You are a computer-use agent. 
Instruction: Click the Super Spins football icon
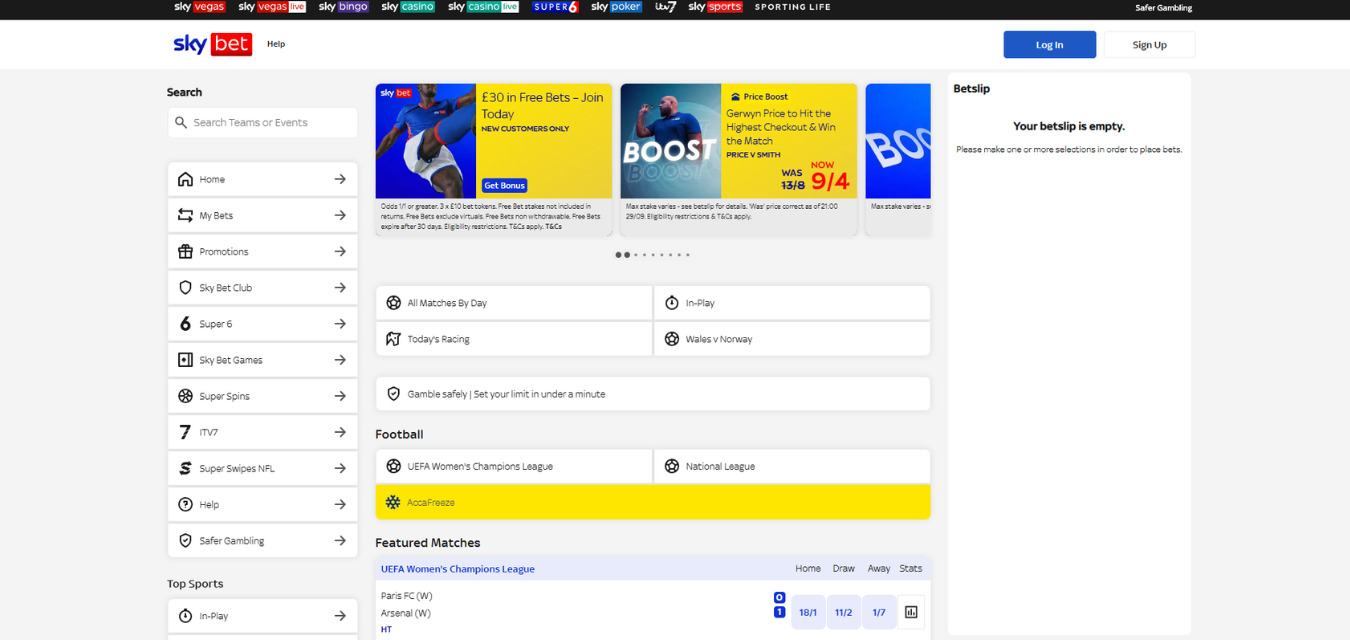185,396
